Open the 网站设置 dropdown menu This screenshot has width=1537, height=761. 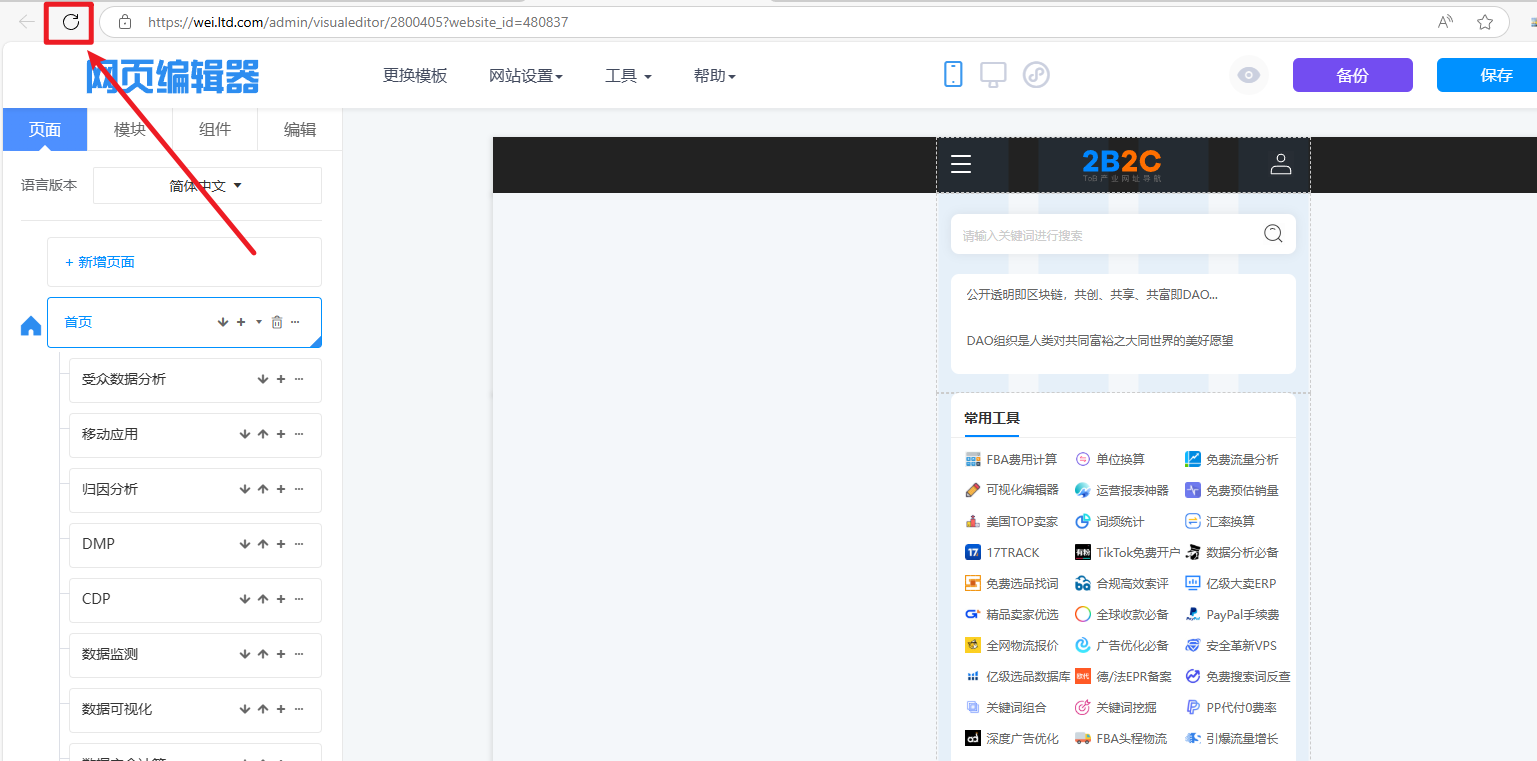point(525,76)
